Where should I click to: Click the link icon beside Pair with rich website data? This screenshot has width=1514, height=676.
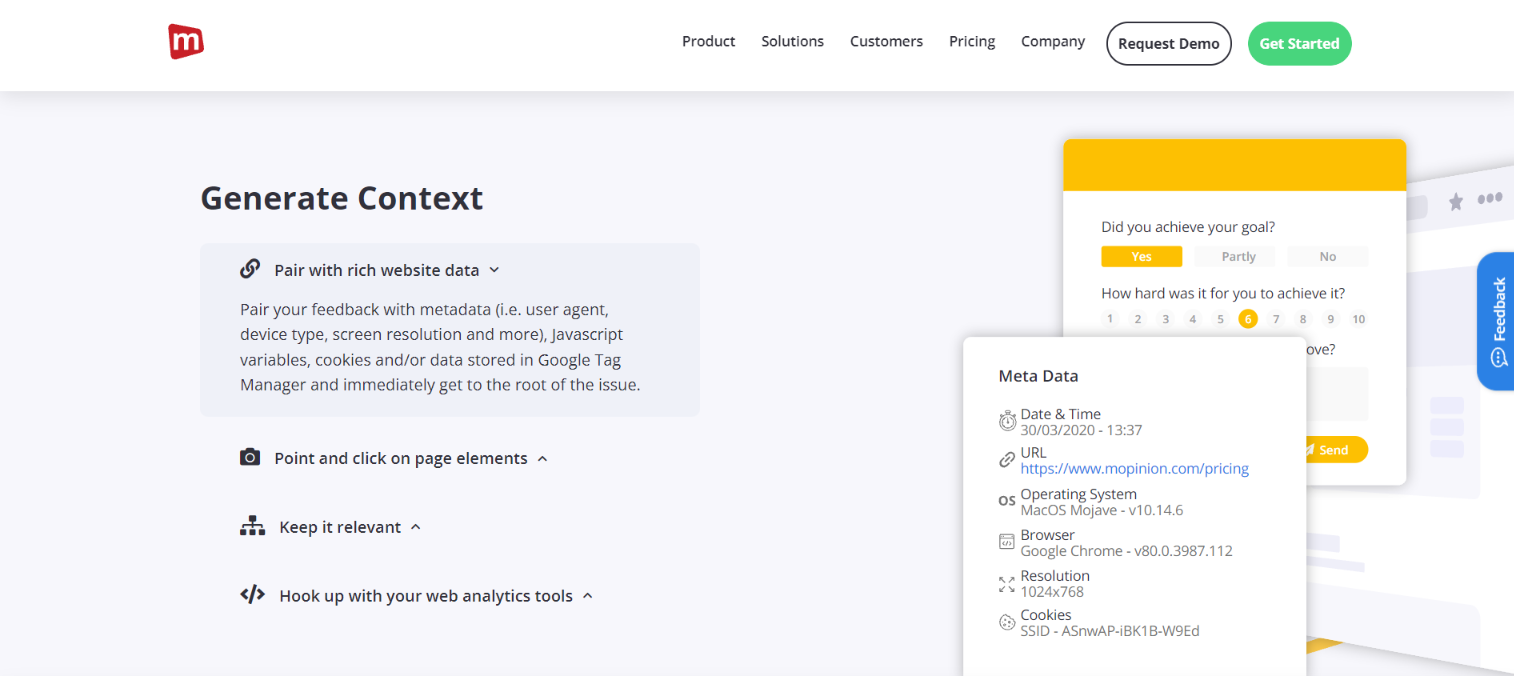pos(250,270)
